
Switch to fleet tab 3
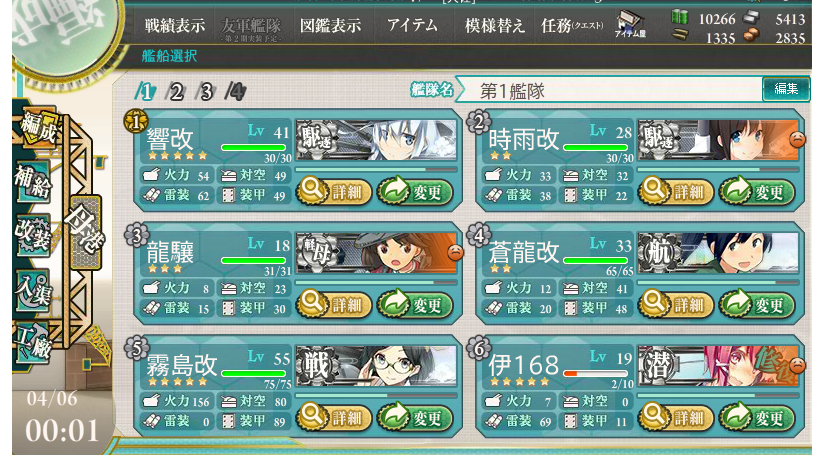[x=206, y=92]
